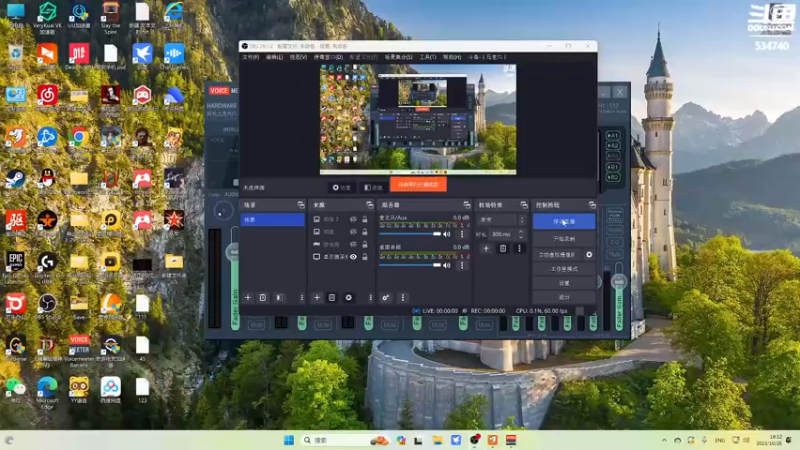This screenshot has height=450, width=800.
Task: Pop out the 混音器 dock with its float icon
Action: [467, 205]
